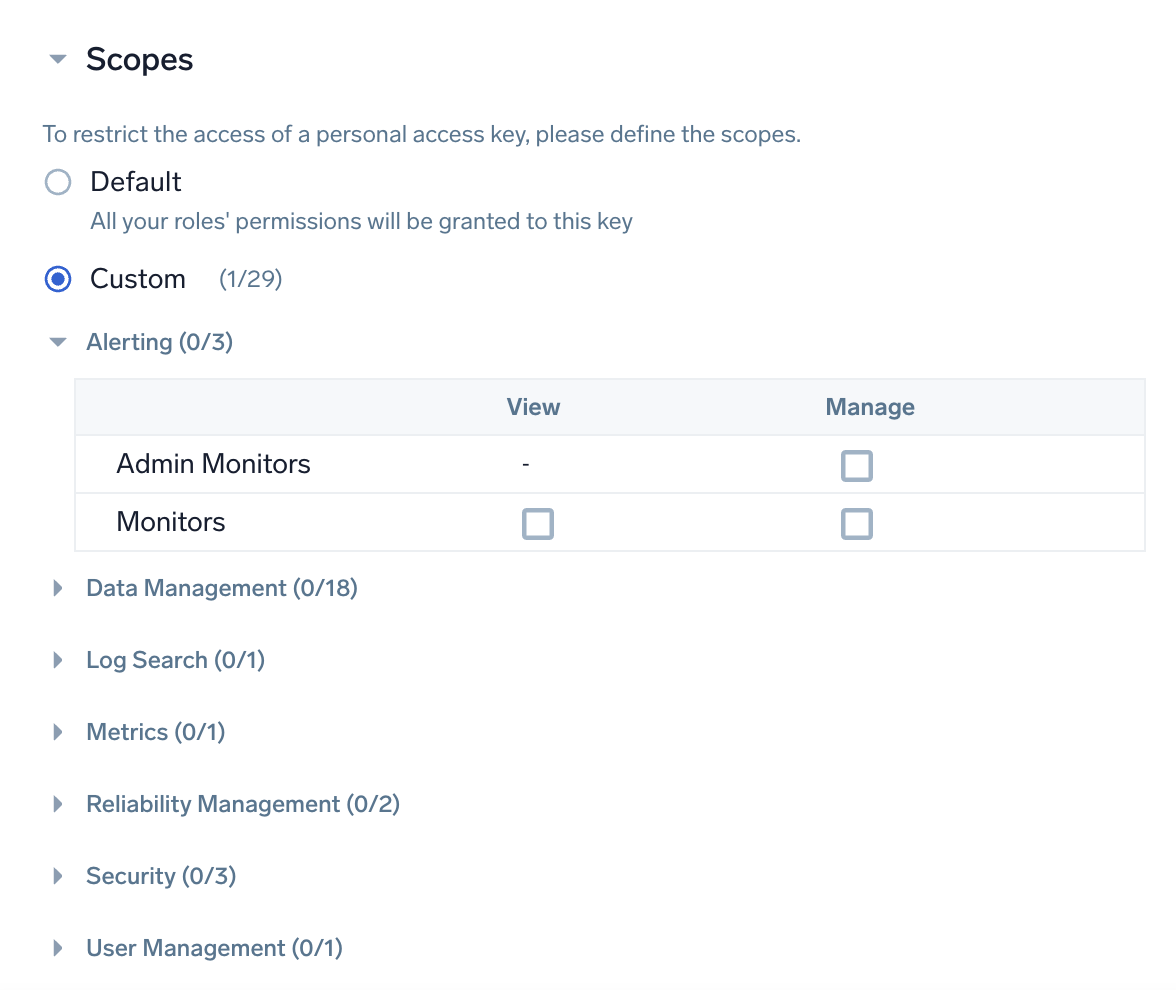Viewport: 1176px width, 990px height.
Task: Collapse the Scopes section
Action: click(x=57, y=58)
